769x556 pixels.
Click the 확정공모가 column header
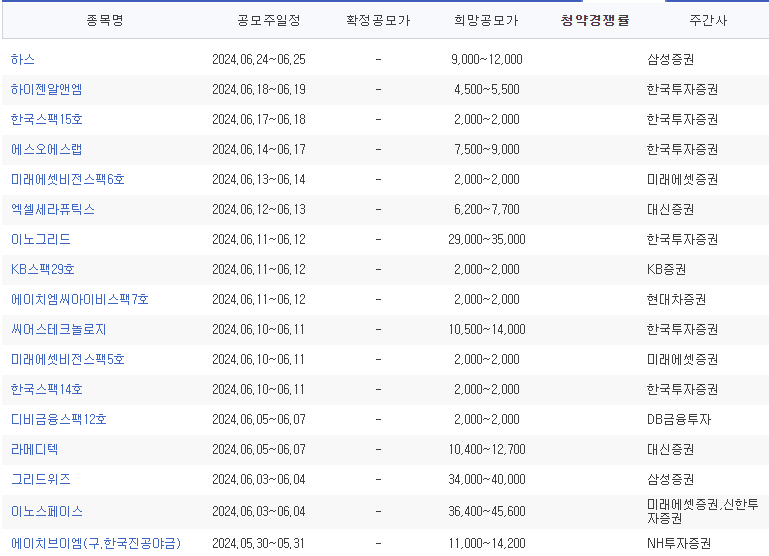point(378,20)
